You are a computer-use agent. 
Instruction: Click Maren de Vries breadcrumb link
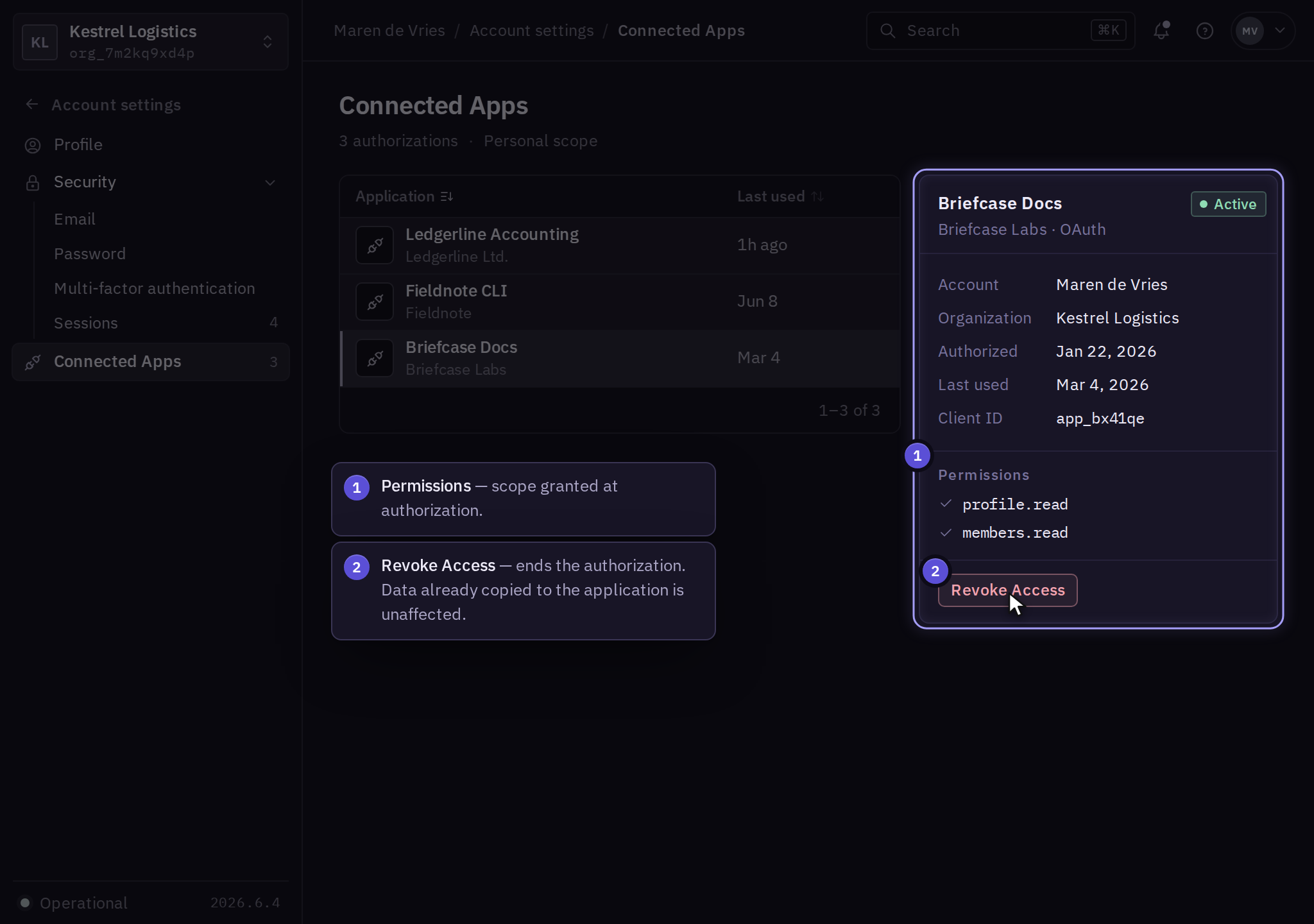click(389, 31)
